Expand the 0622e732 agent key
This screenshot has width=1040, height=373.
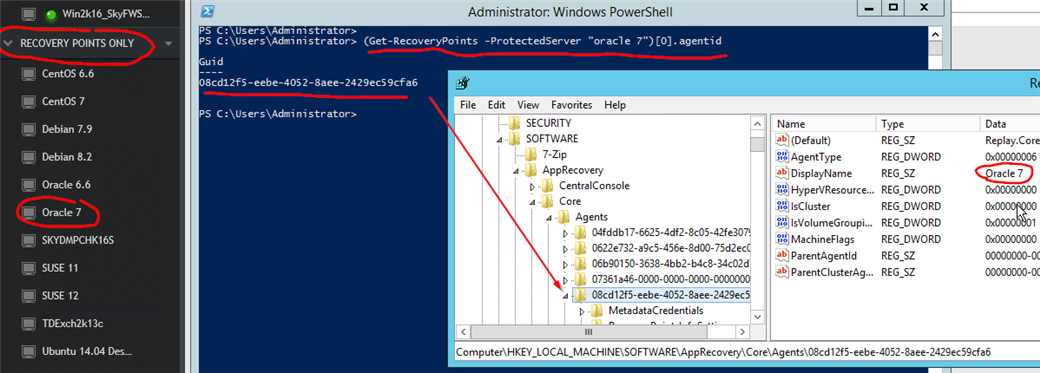coord(565,249)
